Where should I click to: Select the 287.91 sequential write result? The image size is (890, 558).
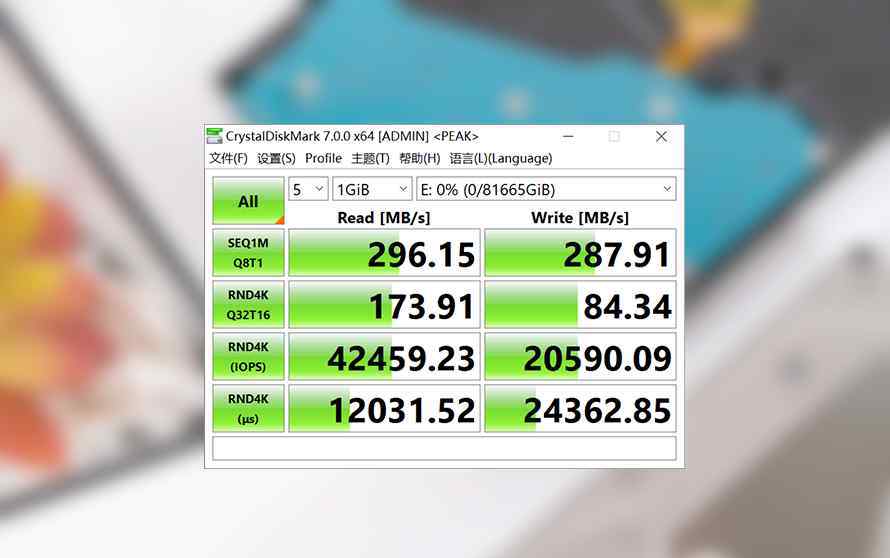tap(580, 253)
